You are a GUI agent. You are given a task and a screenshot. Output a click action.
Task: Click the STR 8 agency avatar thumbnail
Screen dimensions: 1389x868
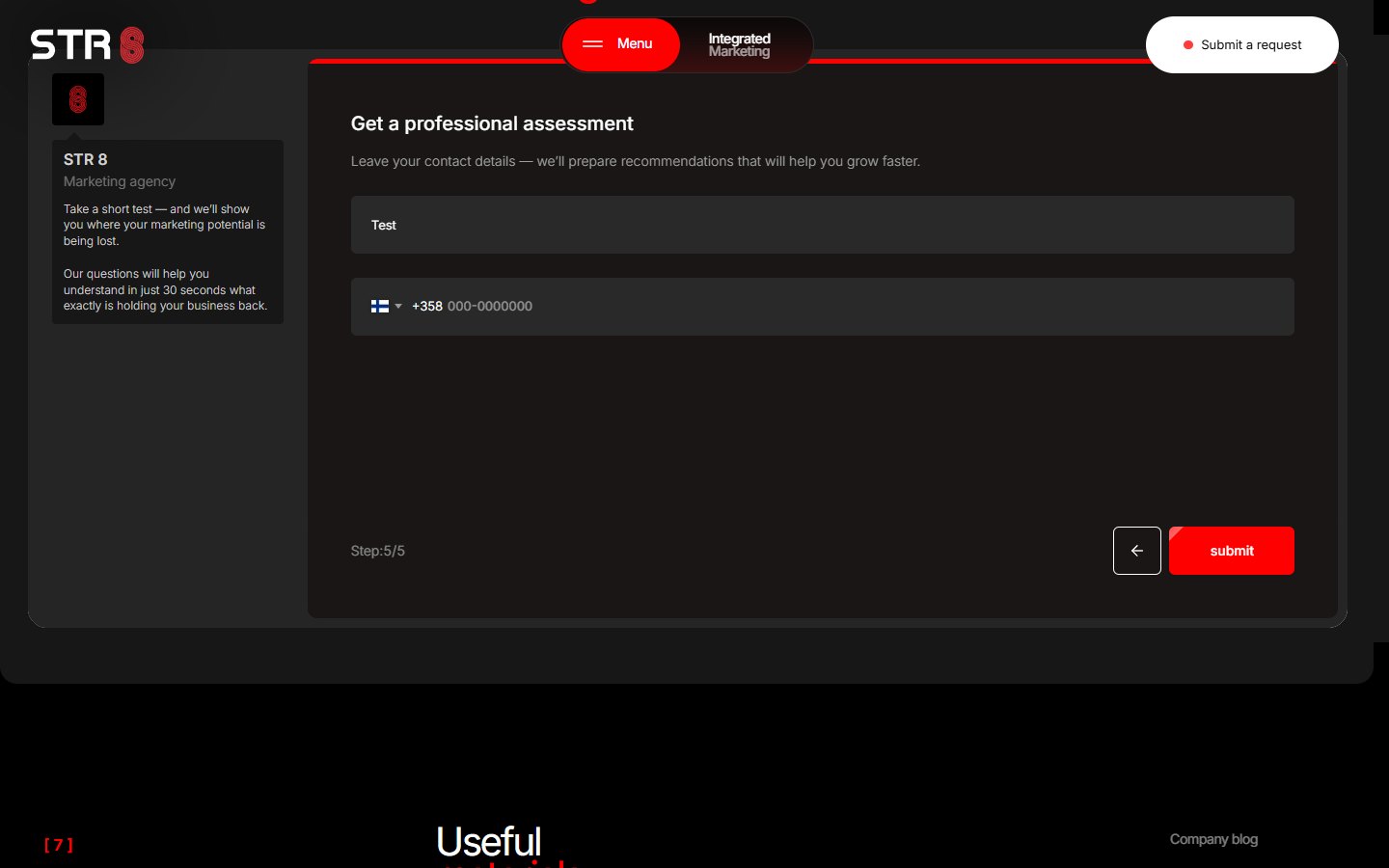pyautogui.click(x=78, y=99)
